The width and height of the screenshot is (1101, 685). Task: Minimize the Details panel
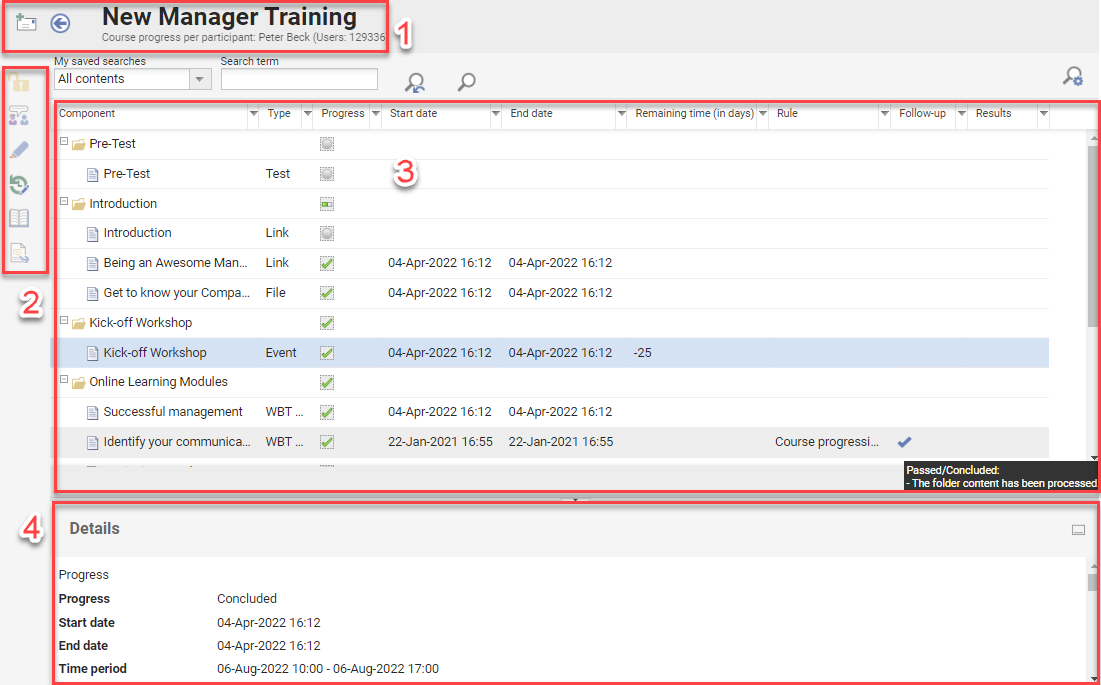pos(1078,529)
